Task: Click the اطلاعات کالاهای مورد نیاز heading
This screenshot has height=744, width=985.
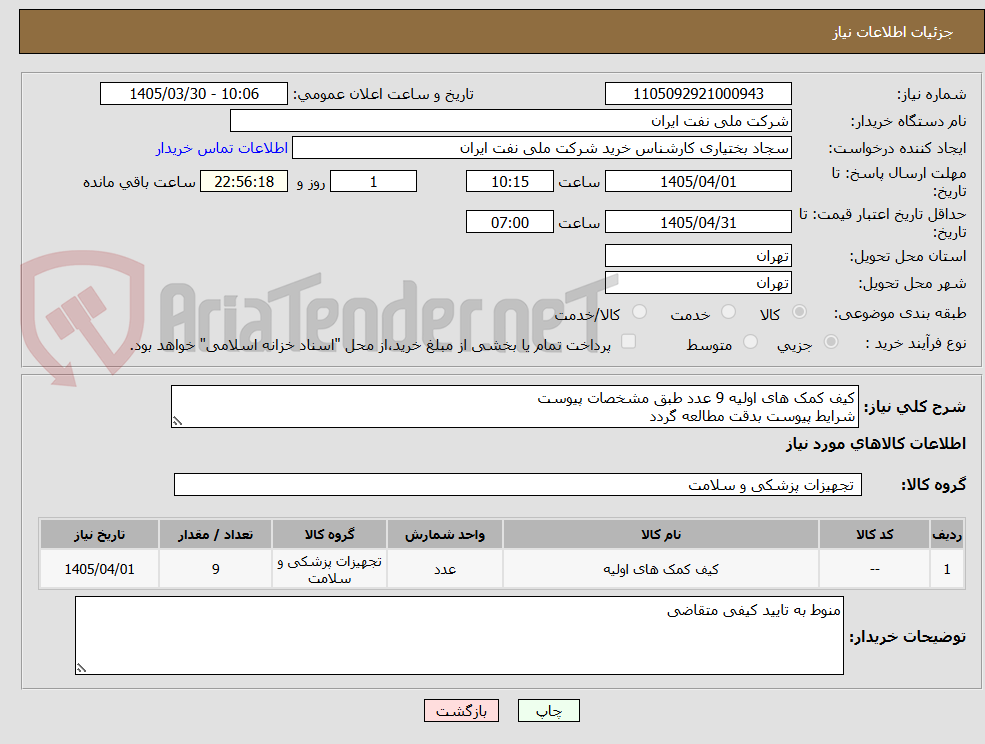Action: click(x=876, y=444)
